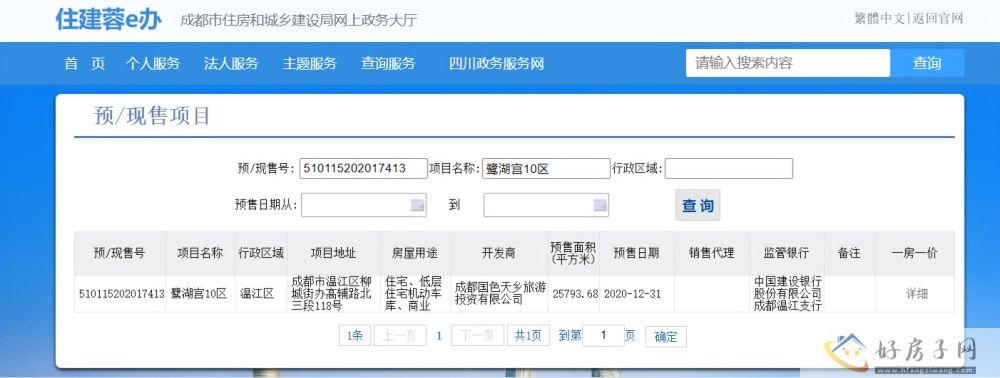1000x378 pixels.
Task: Click the date cell 2020-12-31
Action: coord(636,294)
